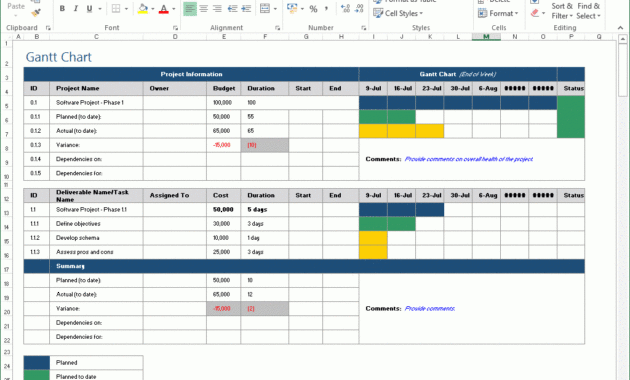
Task: Click the 'Planned to date' legend label
Action: pos(96,376)
